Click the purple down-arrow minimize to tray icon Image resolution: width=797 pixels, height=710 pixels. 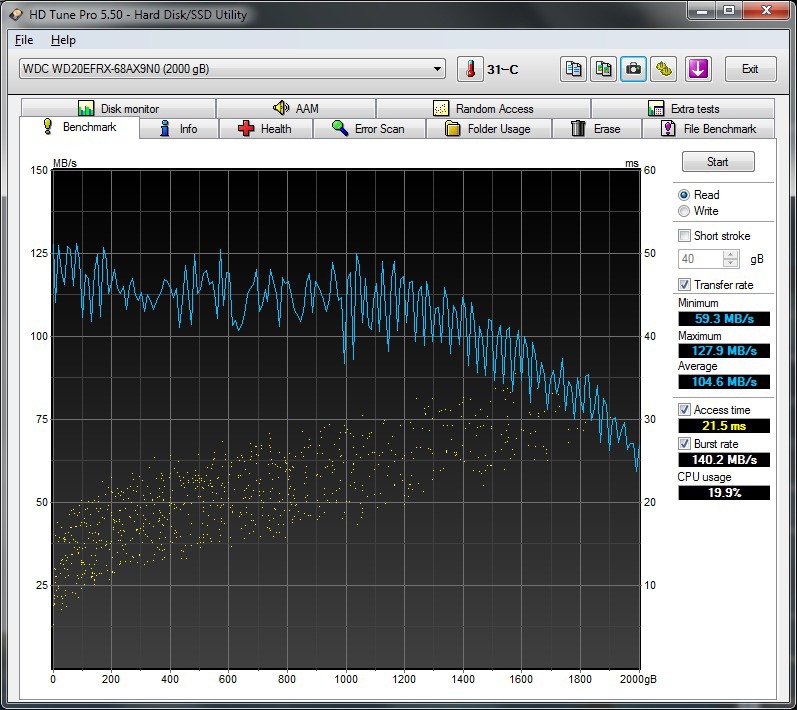[698, 69]
